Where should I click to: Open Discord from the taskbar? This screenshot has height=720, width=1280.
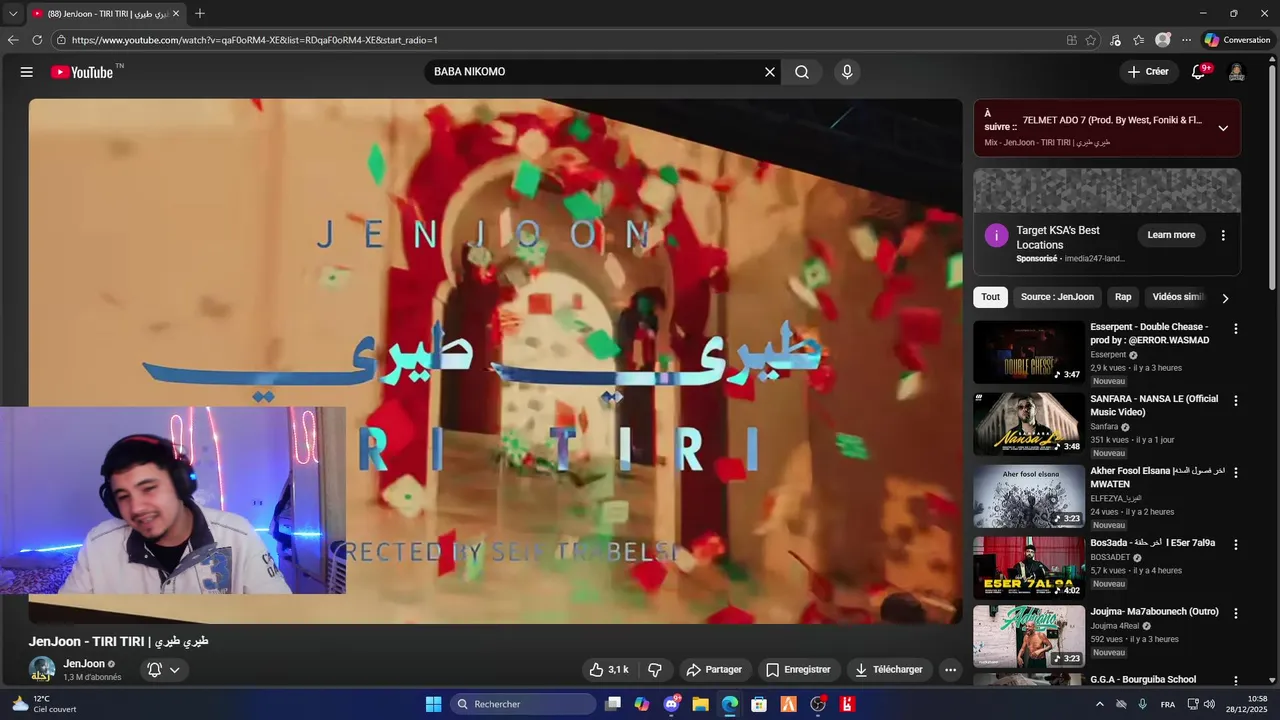tap(671, 704)
